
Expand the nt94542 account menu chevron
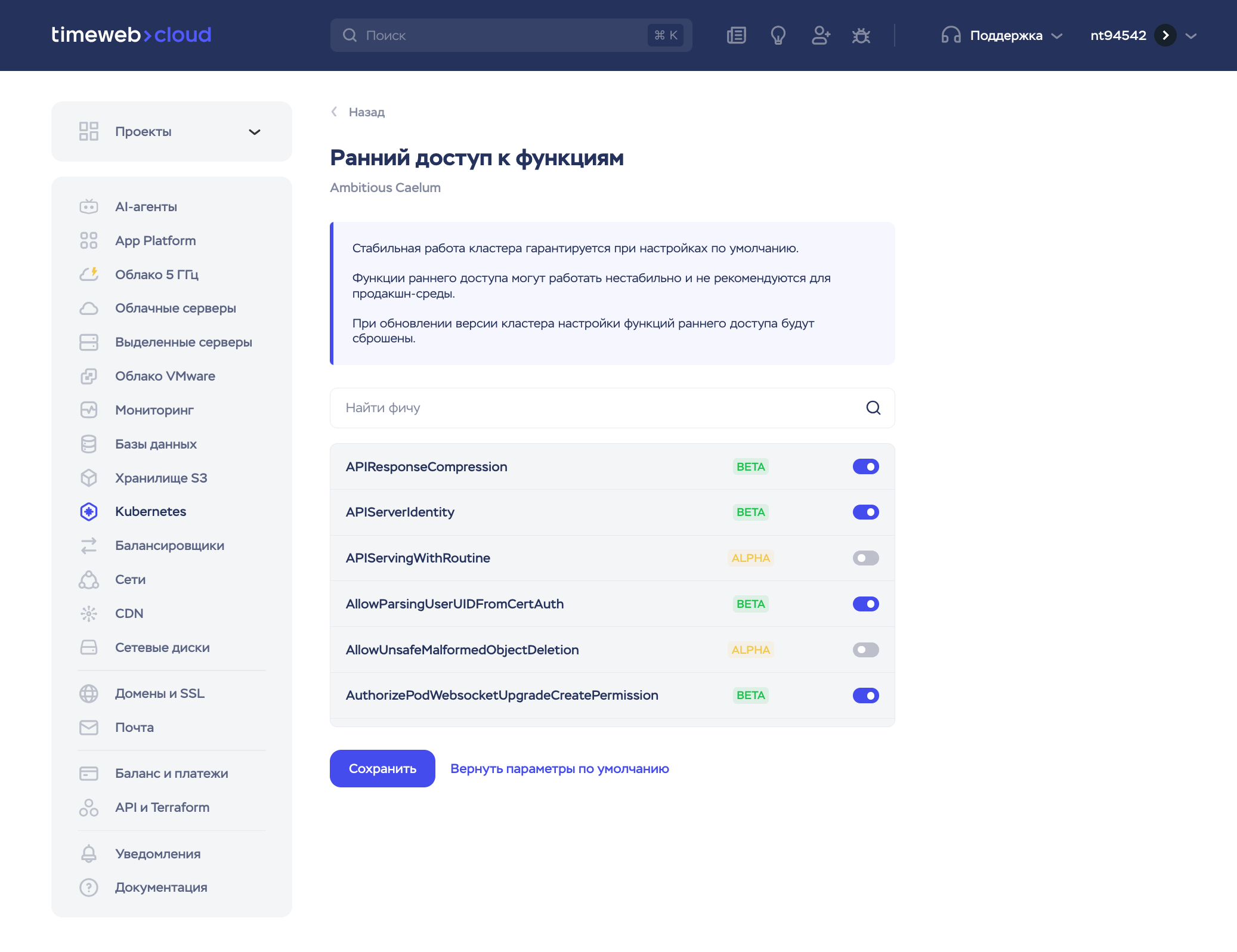point(1191,36)
